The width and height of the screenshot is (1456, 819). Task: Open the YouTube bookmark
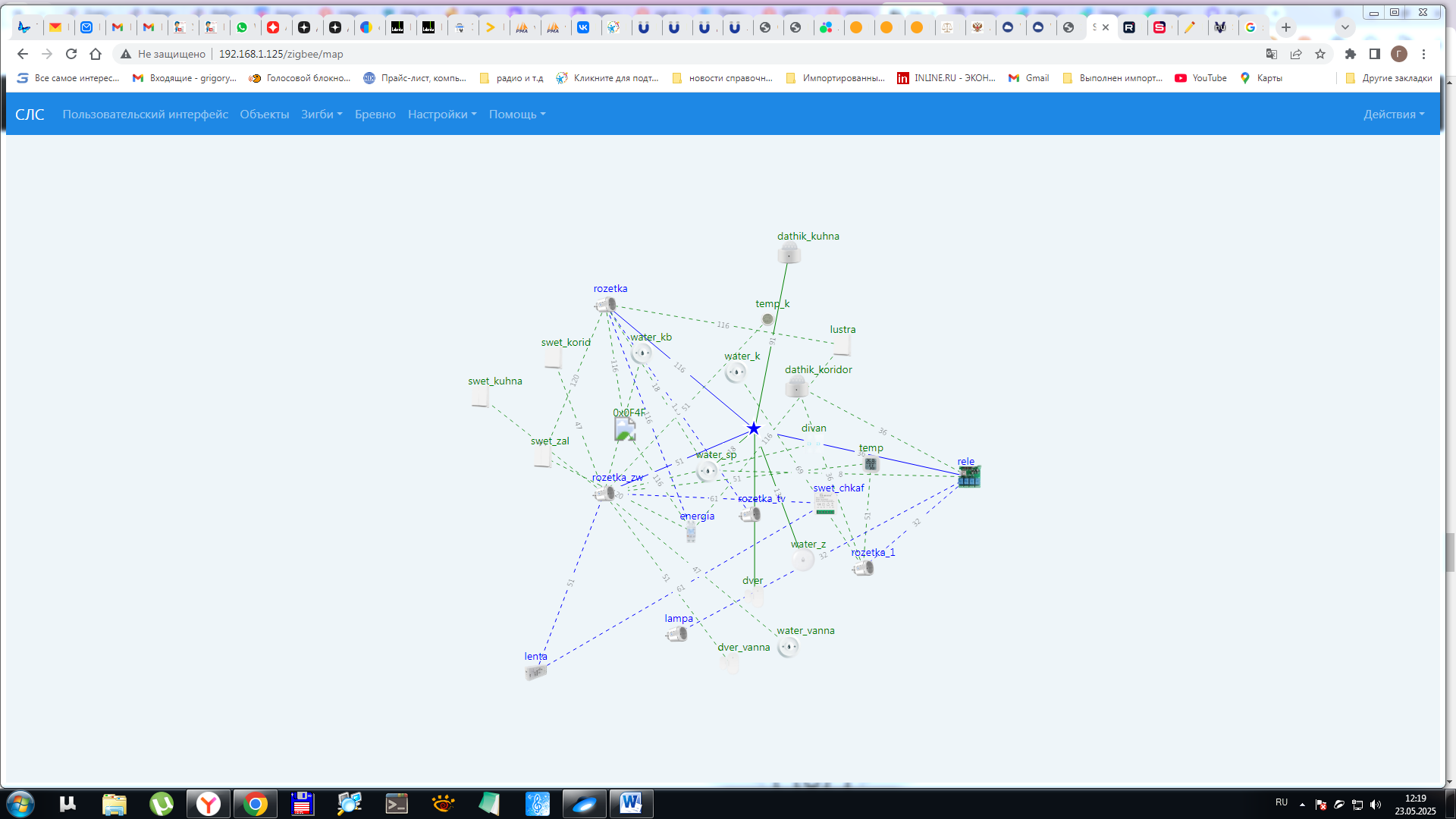click(x=1200, y=78)
